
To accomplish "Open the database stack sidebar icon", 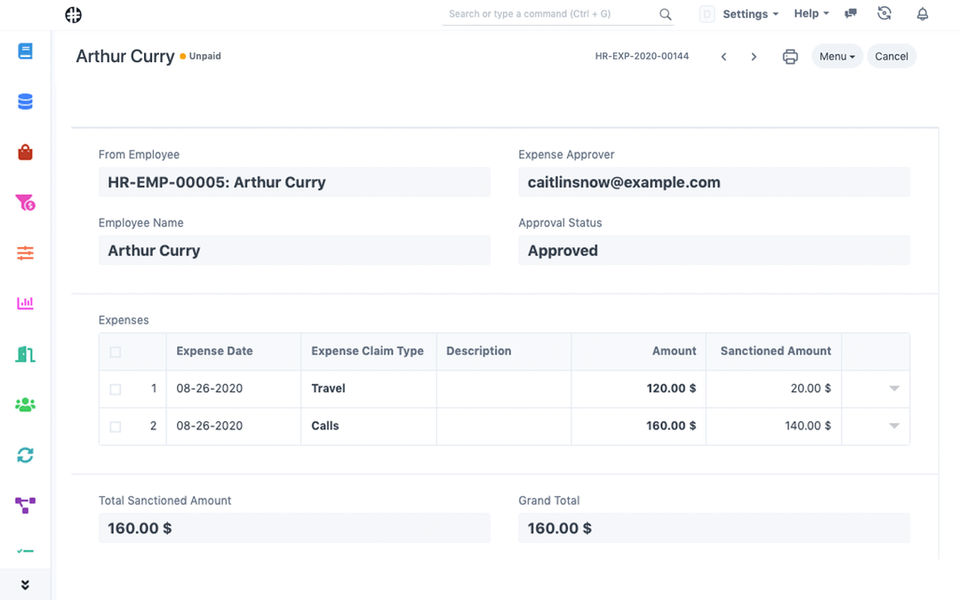I will tap(25, 101).
